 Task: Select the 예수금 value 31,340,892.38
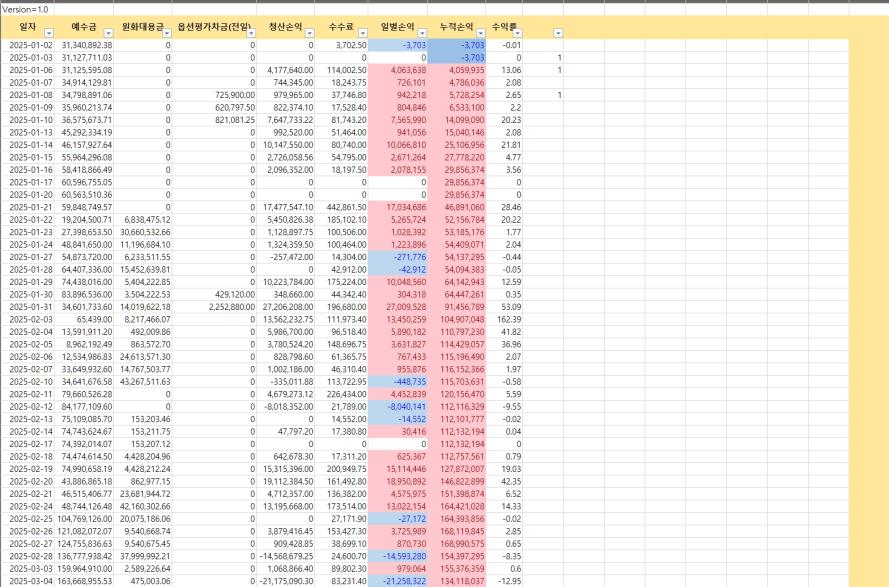84,45
